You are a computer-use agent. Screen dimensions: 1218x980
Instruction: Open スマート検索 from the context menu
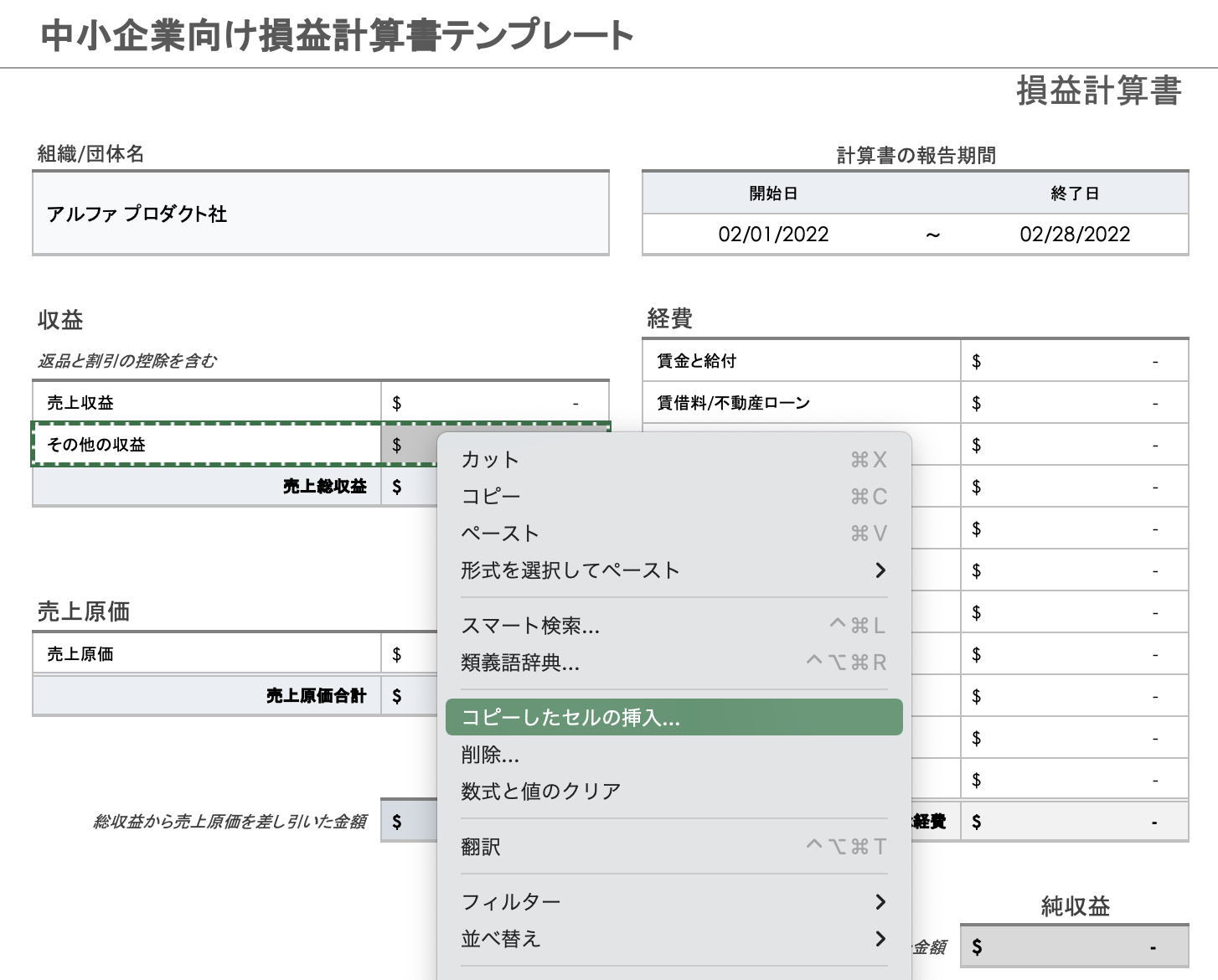[531, 625]
